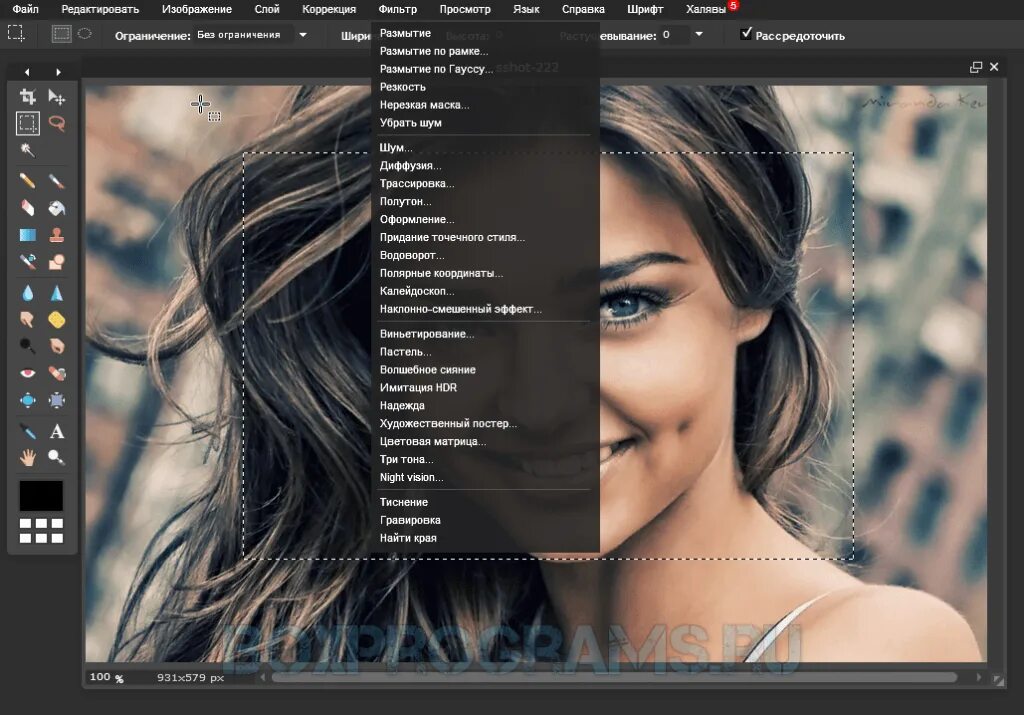Image resolution: width=1024 pixels, height=715 pixels.
Task: Select the Color Replace tool
Action: pos(27,261)
